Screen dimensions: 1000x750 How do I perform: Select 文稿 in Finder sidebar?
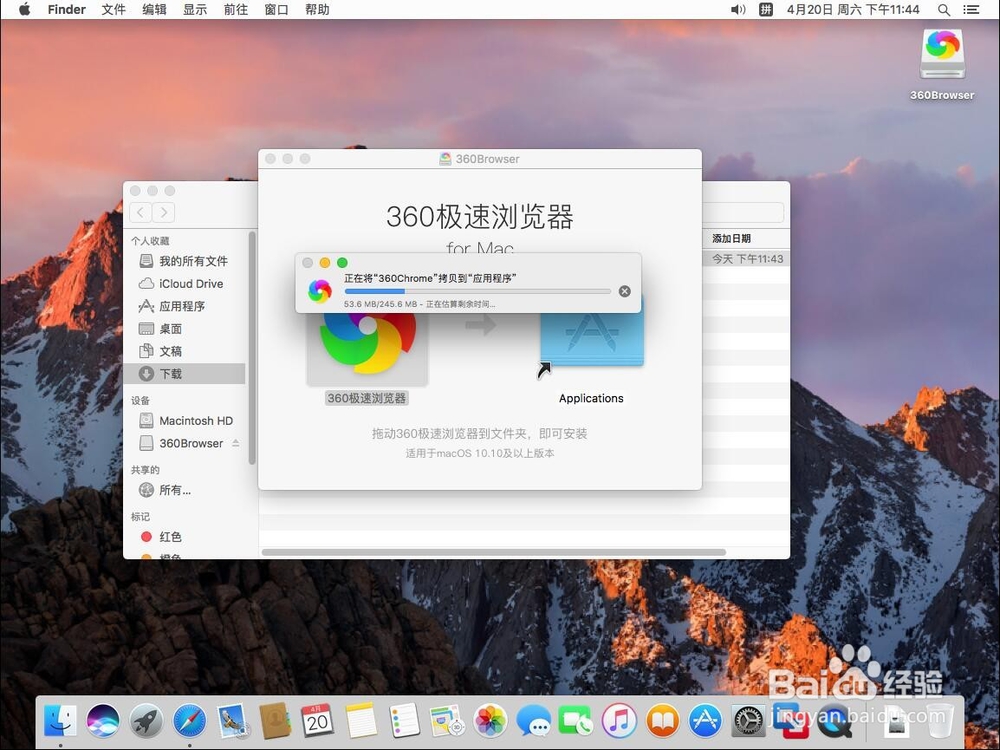[184, 351]
